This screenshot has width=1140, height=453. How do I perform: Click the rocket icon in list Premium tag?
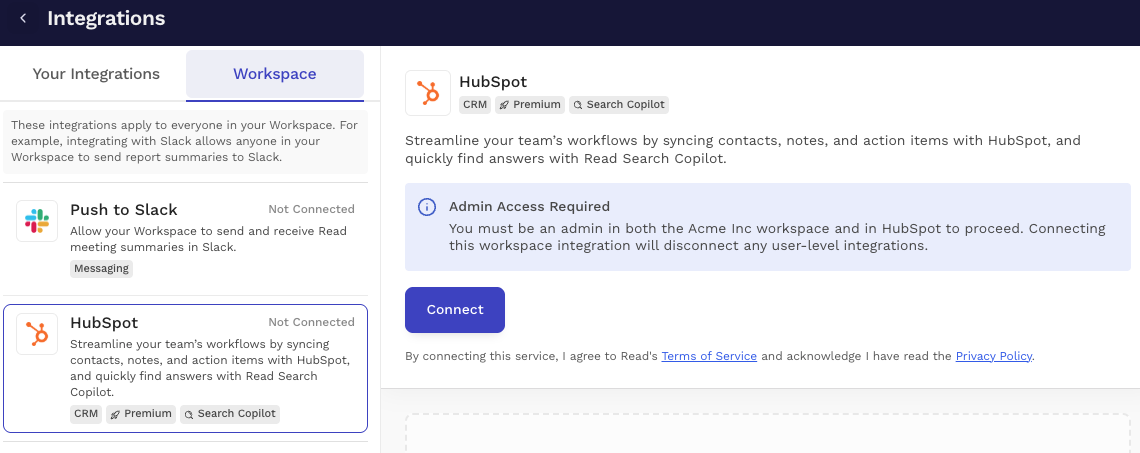tap(116, 414)
